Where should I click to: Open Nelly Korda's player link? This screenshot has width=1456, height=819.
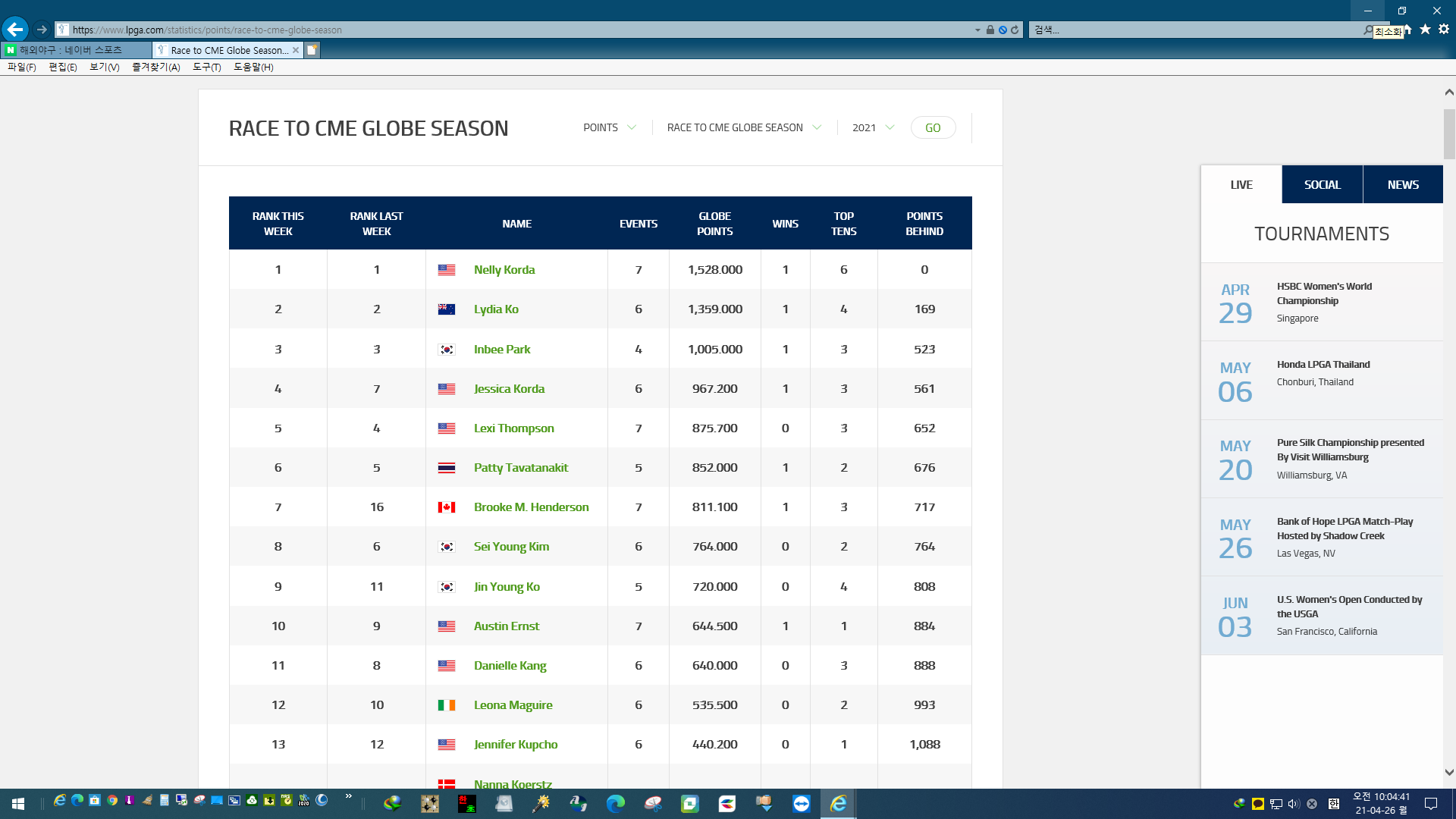click(x=504, y=270)
